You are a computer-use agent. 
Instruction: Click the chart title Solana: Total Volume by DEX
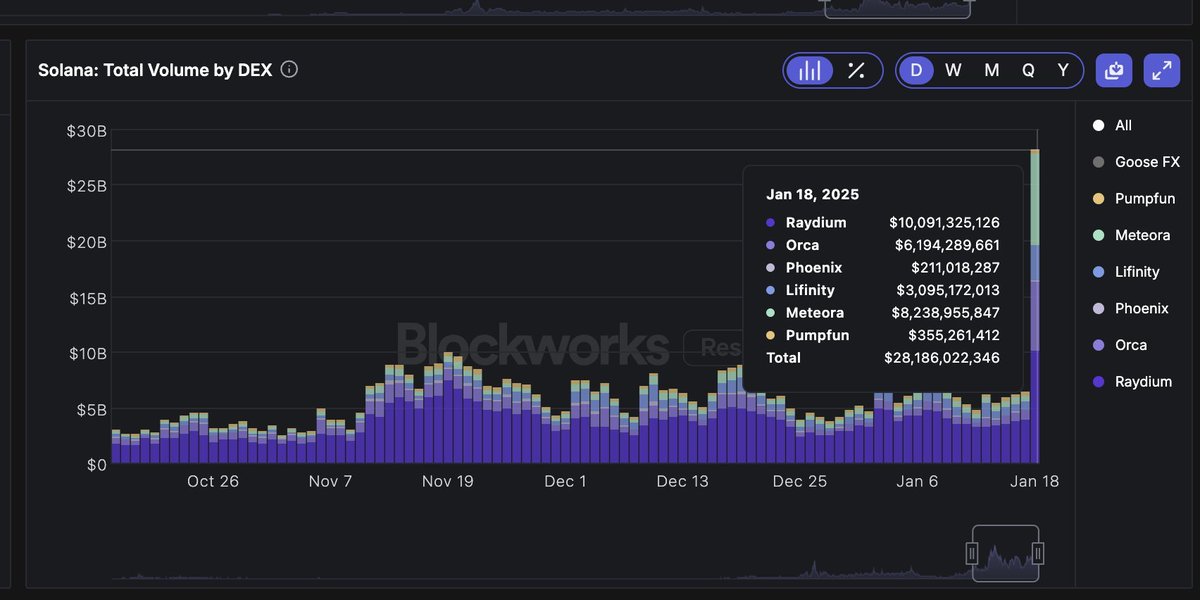[x=155, y=70]
